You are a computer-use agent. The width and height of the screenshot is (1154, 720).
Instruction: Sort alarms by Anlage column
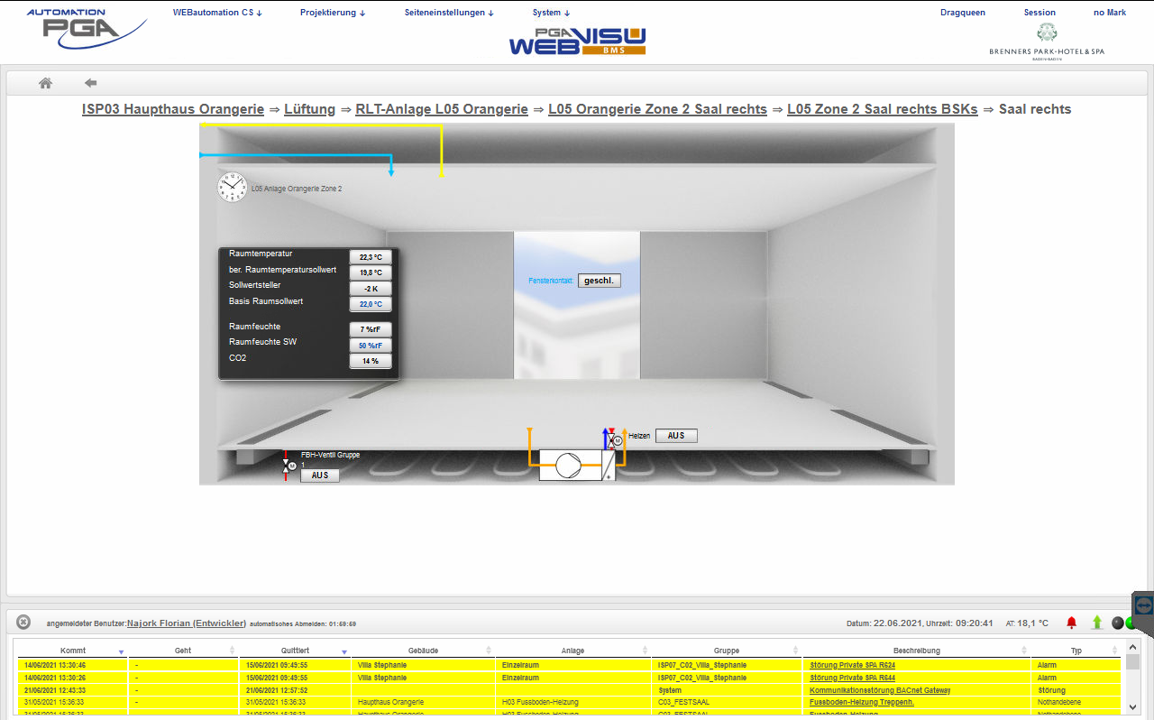pos(573,650)
